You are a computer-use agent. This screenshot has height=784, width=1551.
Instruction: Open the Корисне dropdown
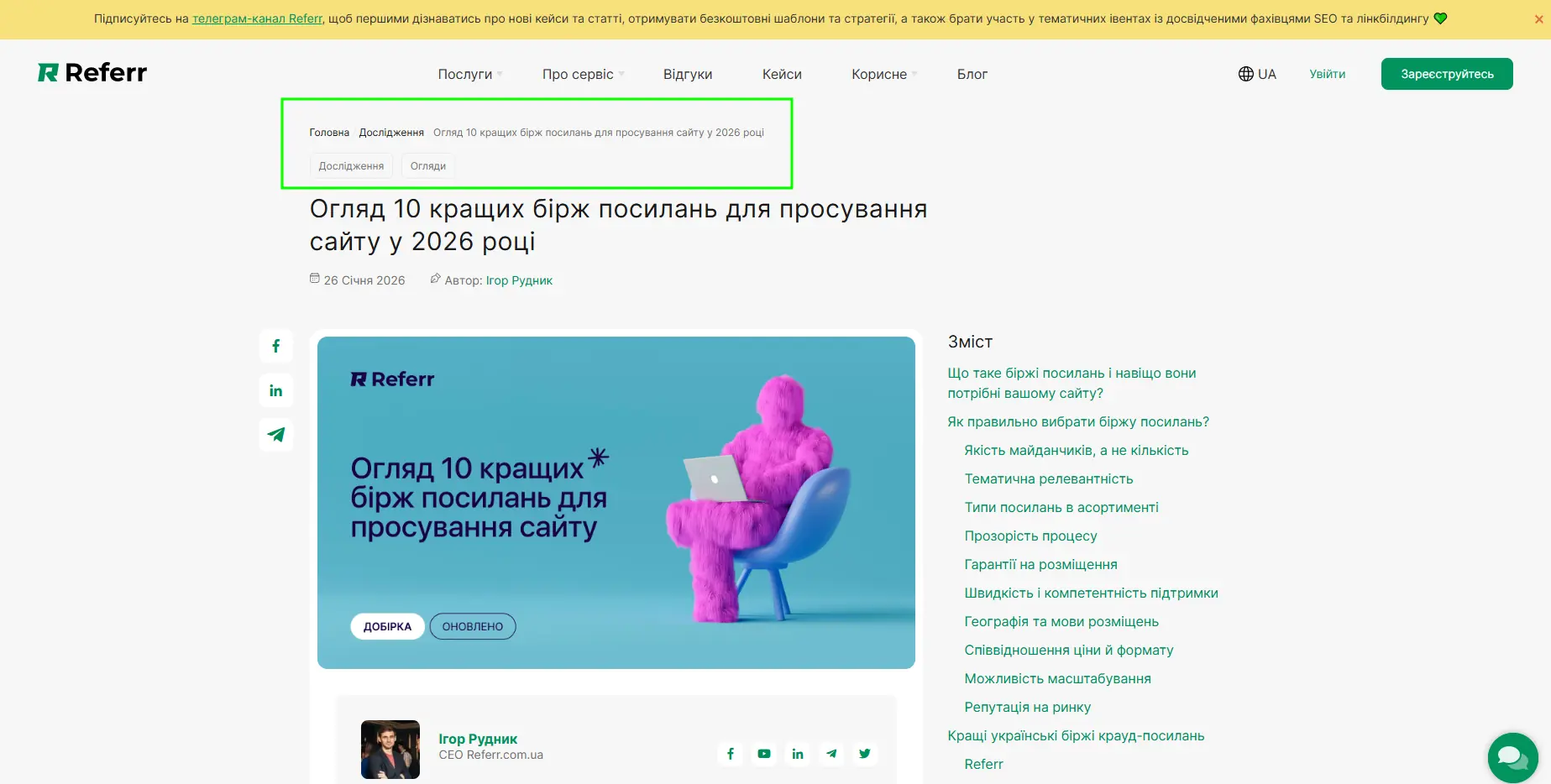(879, 74)
